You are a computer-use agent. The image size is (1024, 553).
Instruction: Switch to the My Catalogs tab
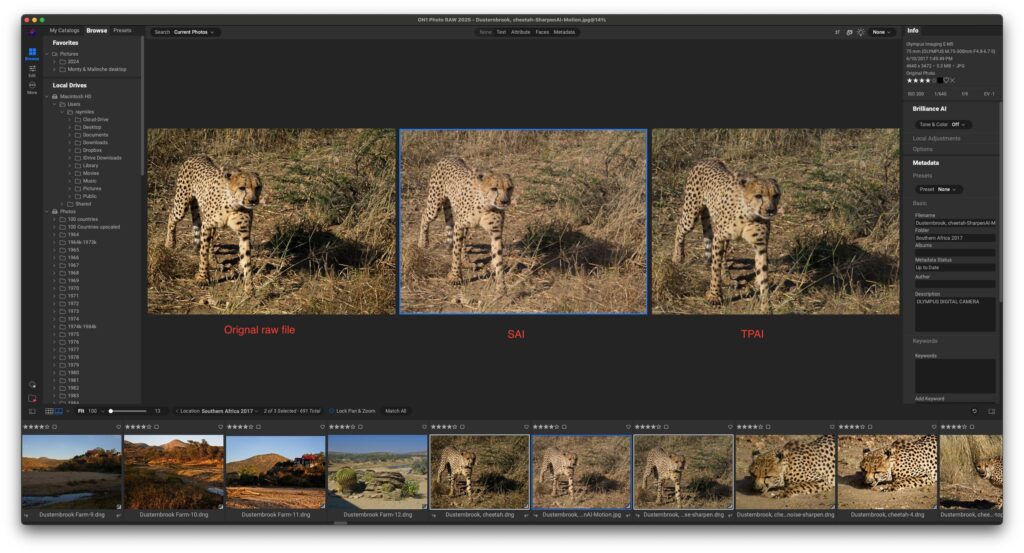click(64, 31)
